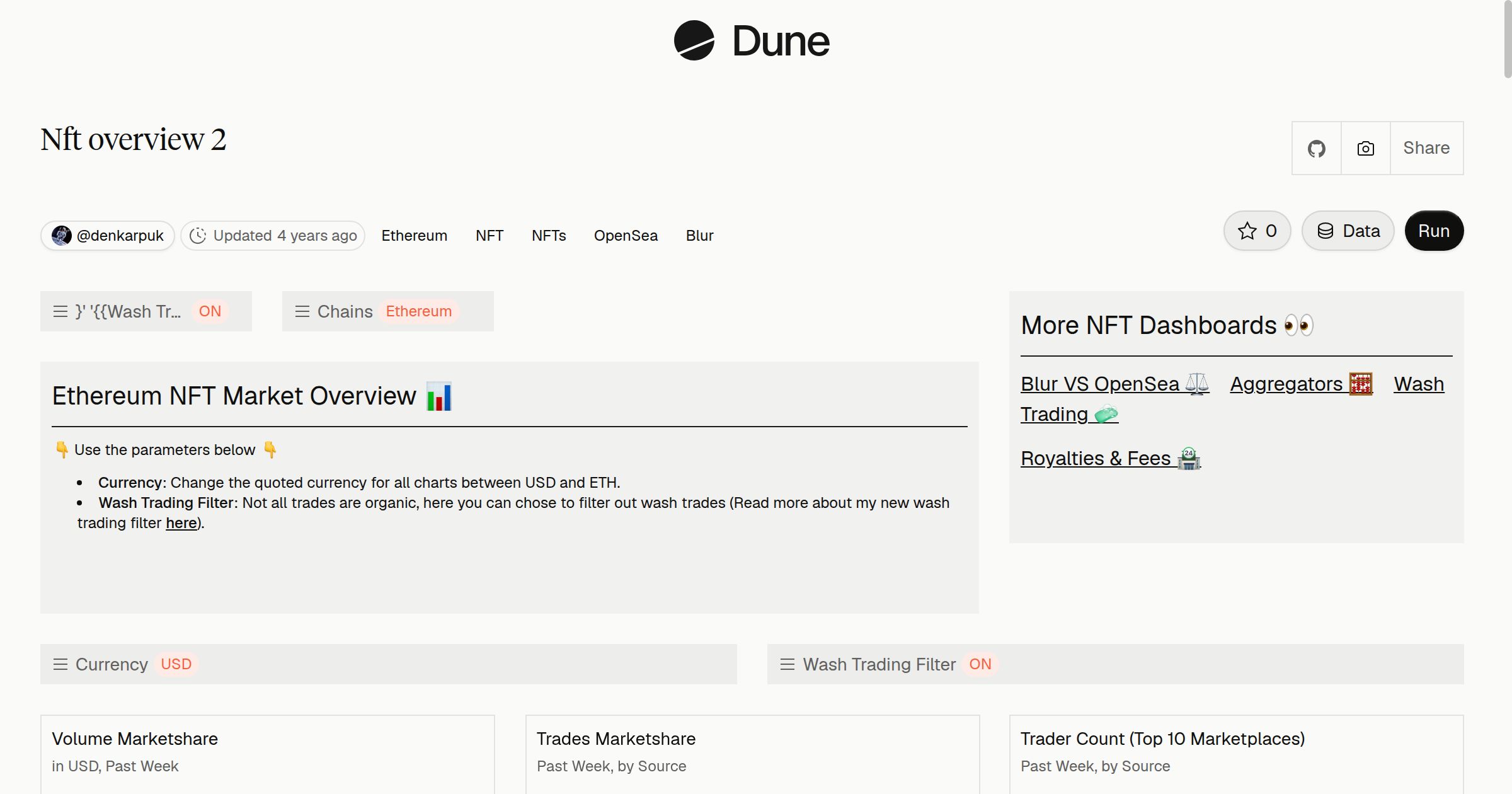Click the @denkarpuk author name
This screenshot has width=1512, height=794.
120,236
